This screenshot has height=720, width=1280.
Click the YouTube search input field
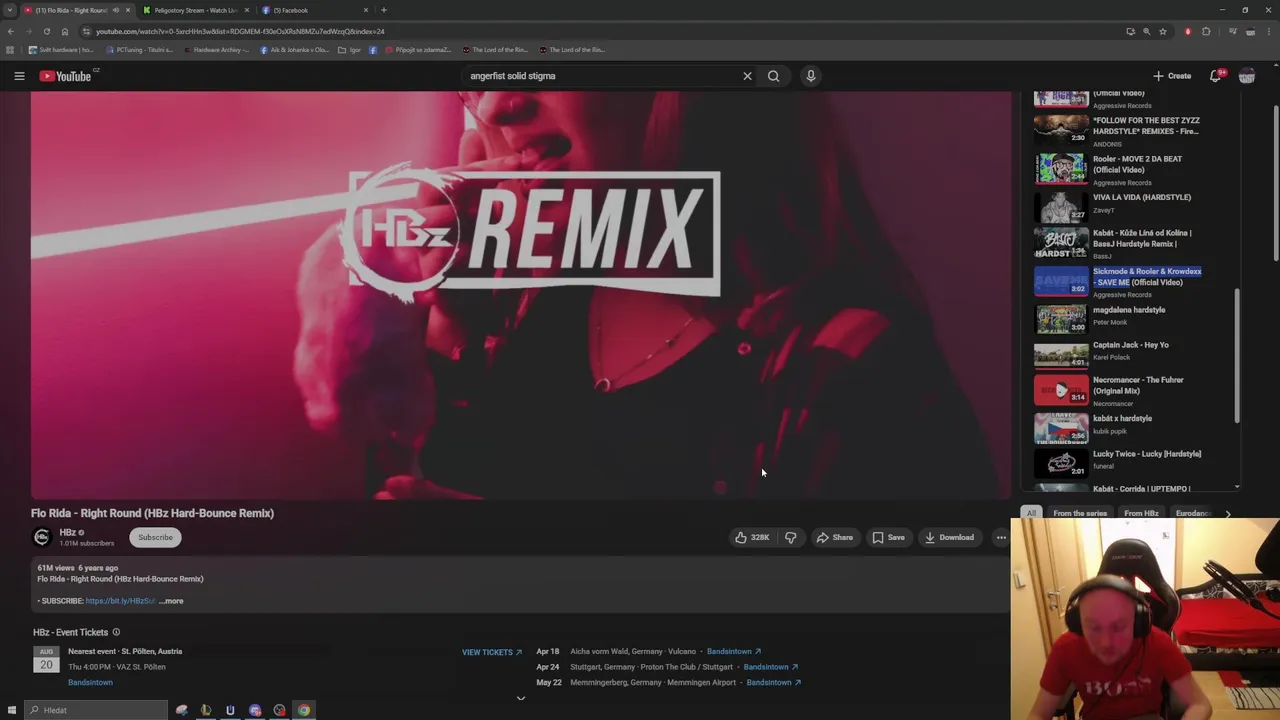pos(600,76)
